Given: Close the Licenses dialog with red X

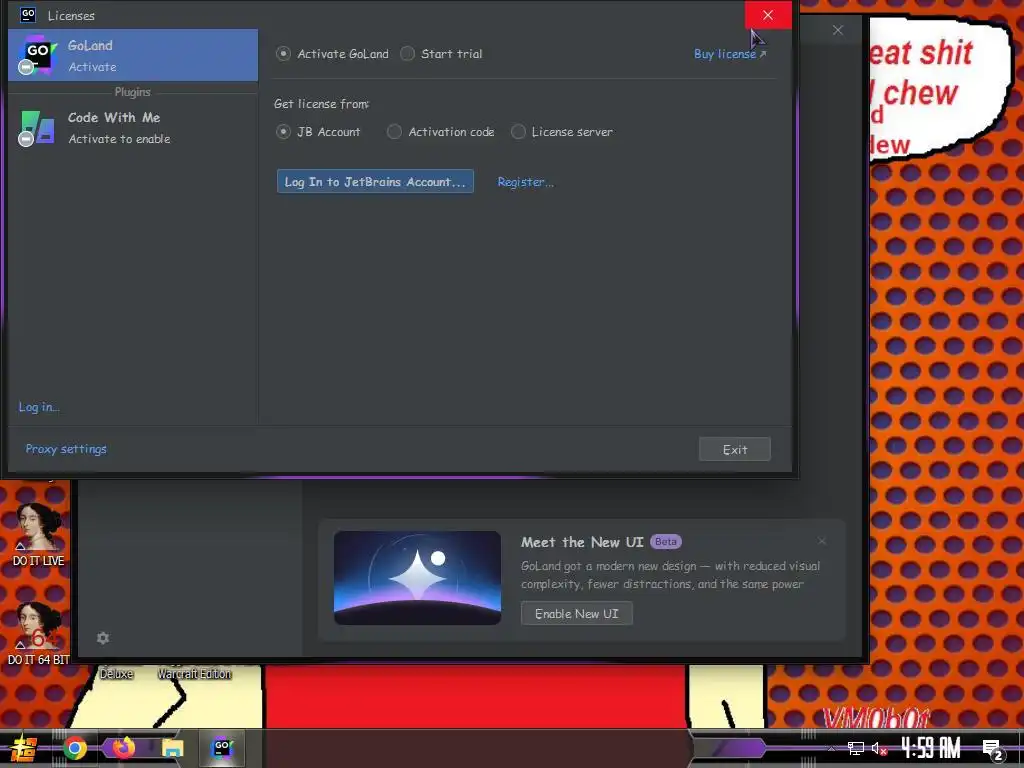Looking at the screenshot, I should click(x=768, y=15).
